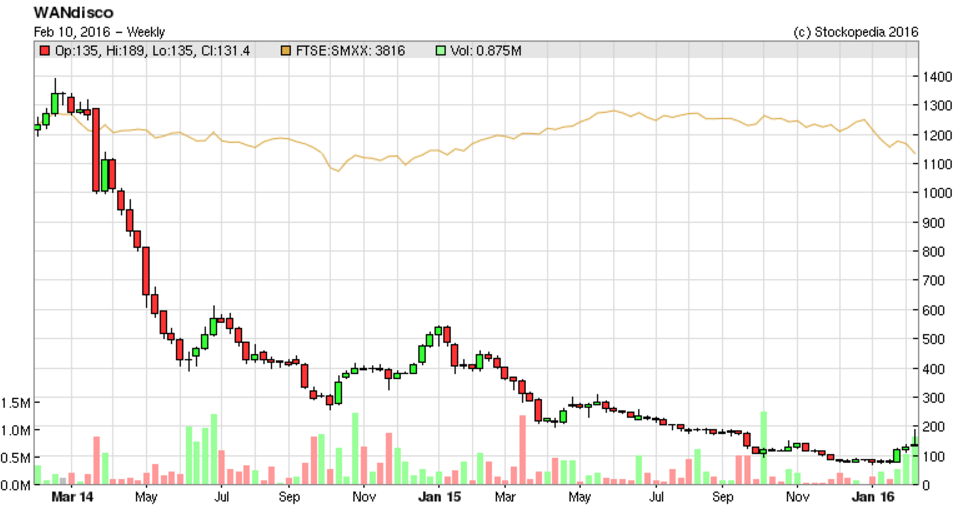Screen dimensions: 965x520
Task: Click the 1.0M volume axis label
Action: pyautogui.click(x=15, y=430)
